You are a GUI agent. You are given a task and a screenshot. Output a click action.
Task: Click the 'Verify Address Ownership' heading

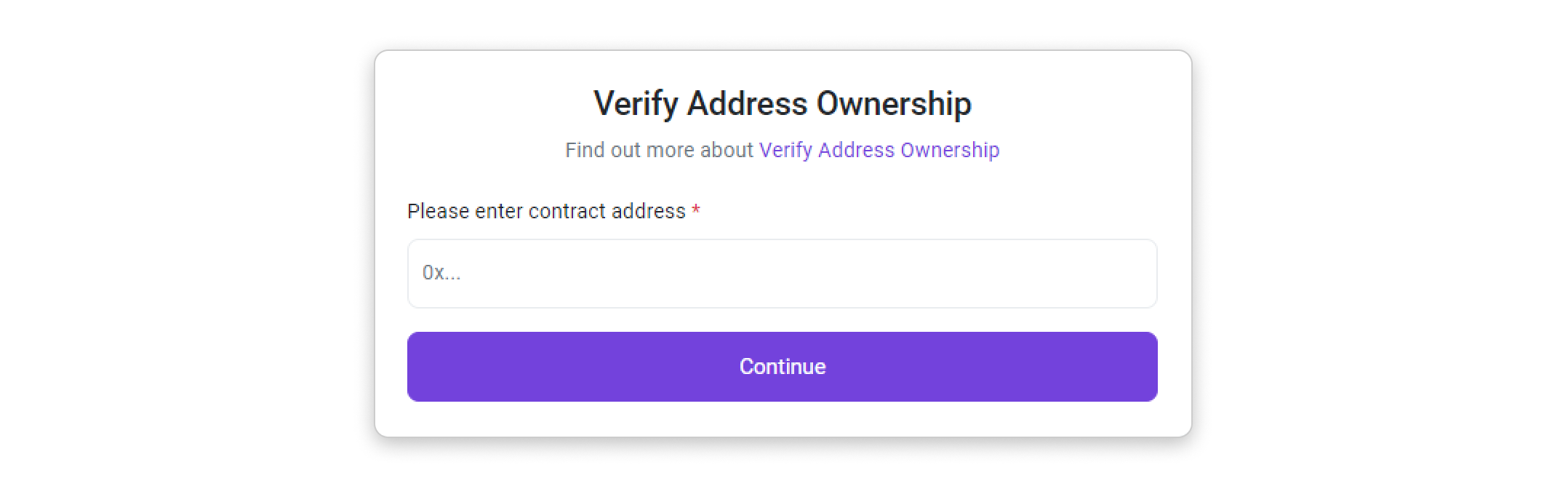click(782, 103)
